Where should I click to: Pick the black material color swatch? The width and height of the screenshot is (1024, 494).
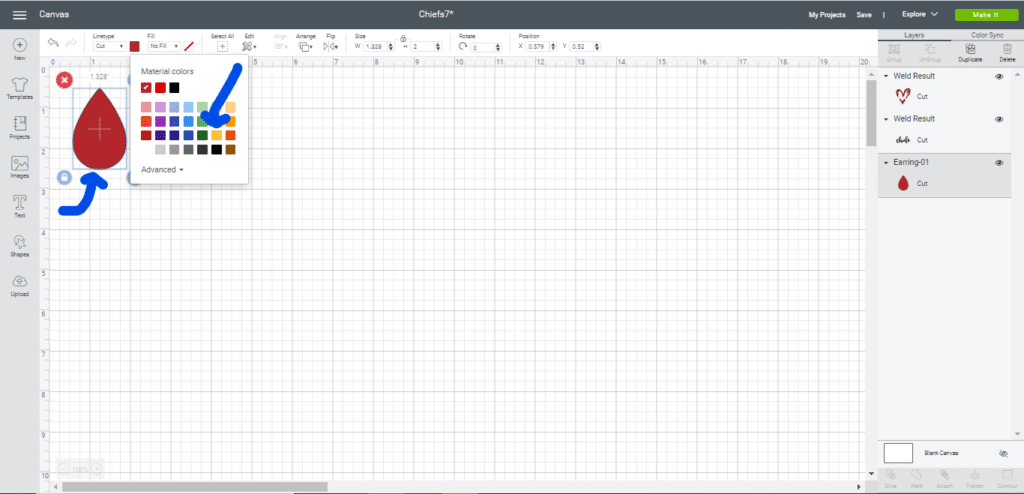174,88
